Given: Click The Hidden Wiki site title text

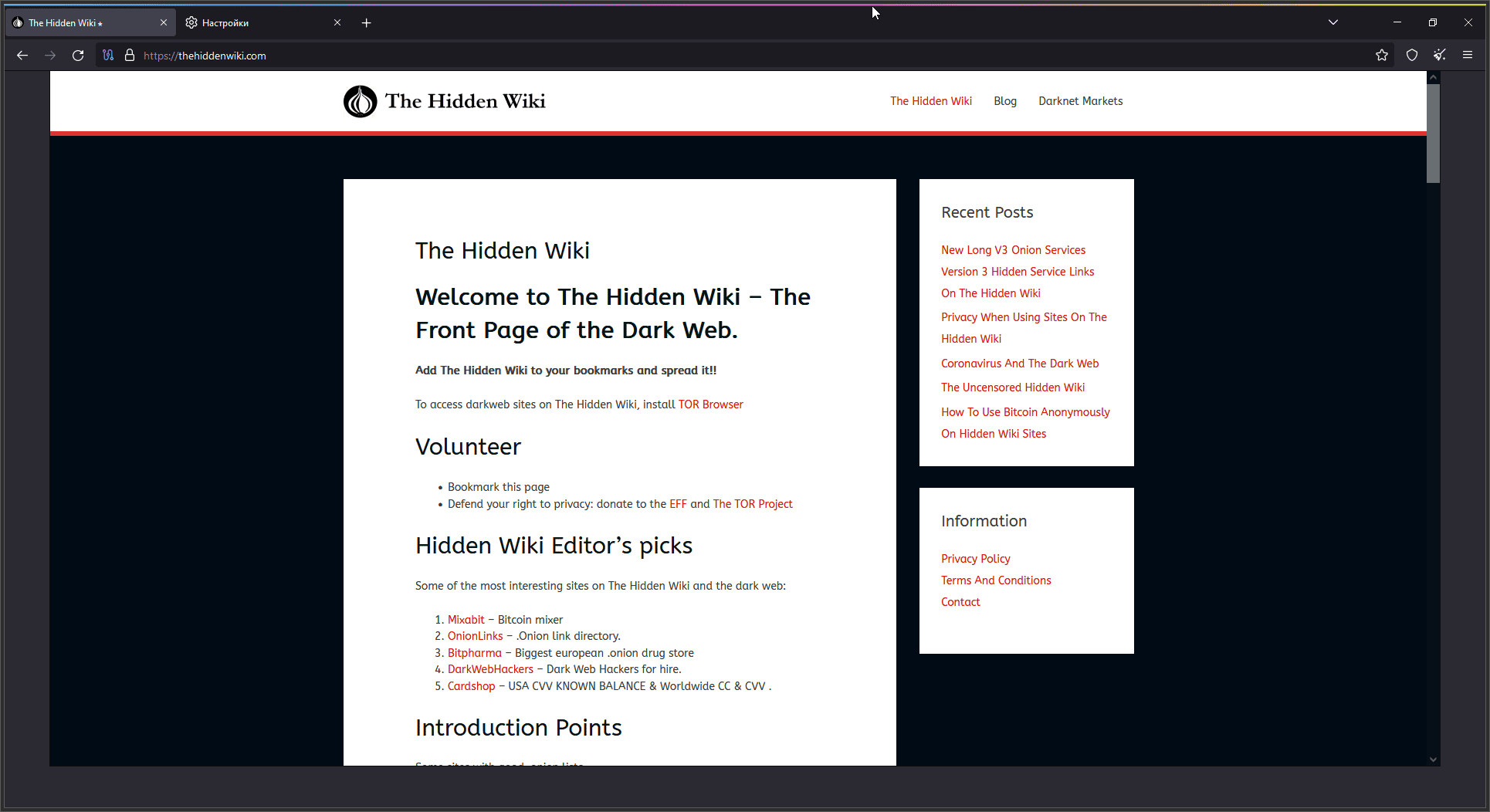Looking at the screenshot, I should 466,101.
